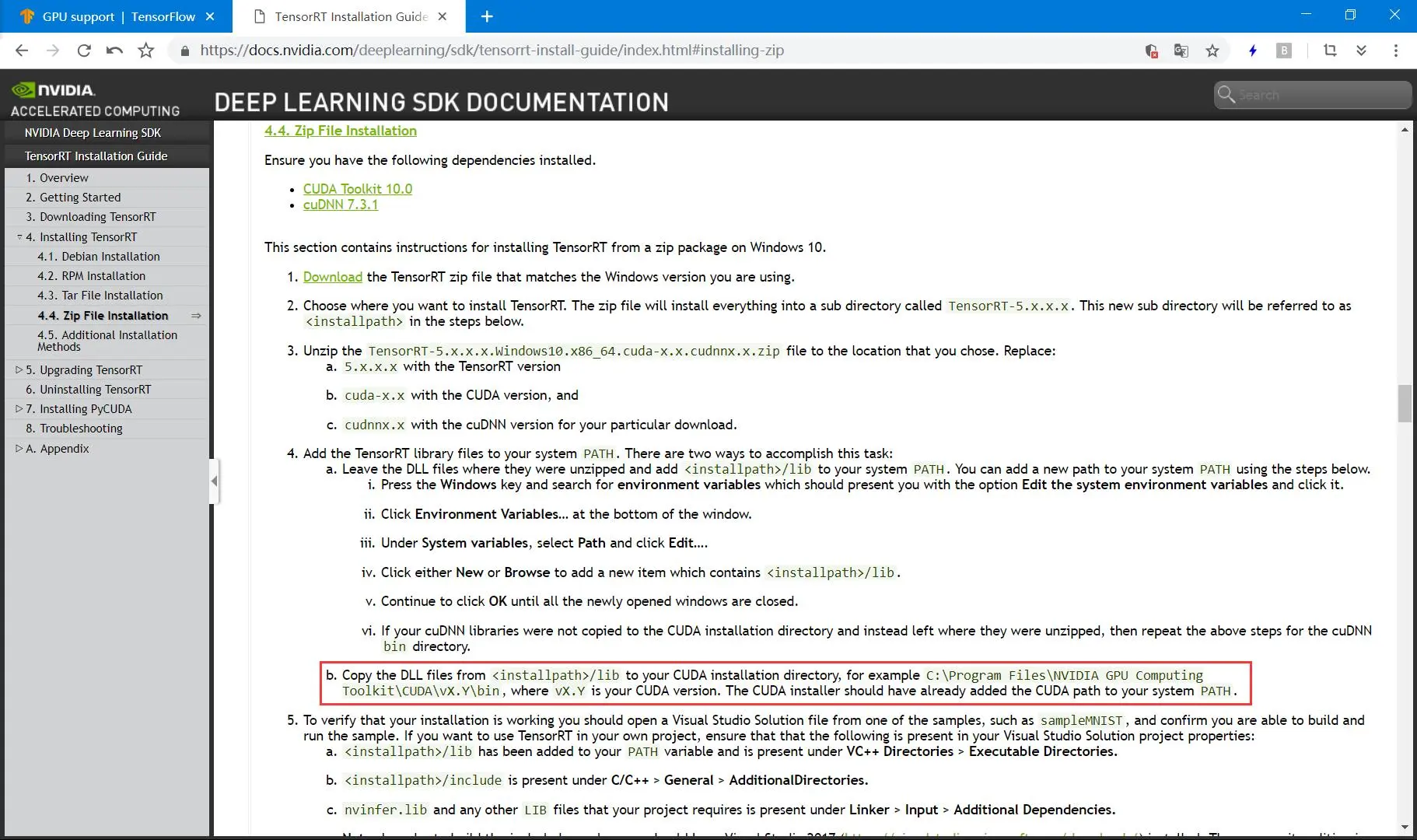Click the NVIDIA Accelerated Computing logo
Screen dimensions: 1417x840
(x=95, y=100)
